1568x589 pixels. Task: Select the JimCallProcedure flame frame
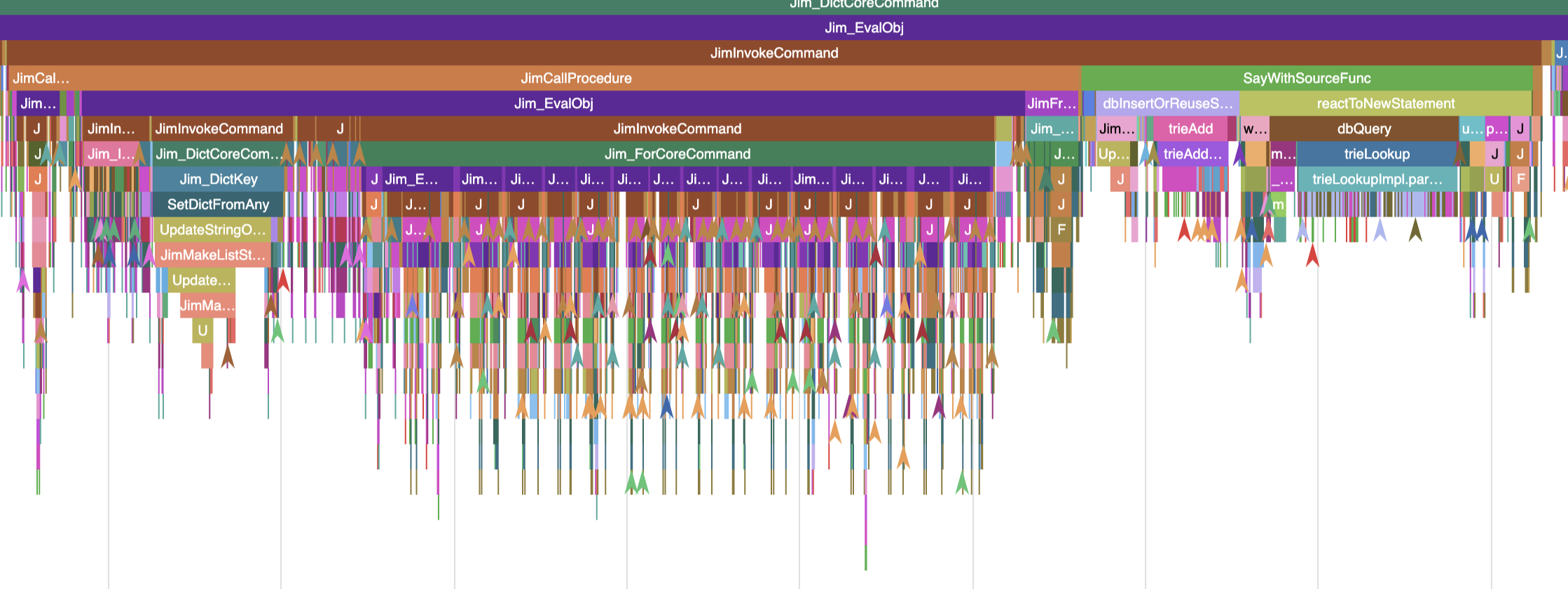pos(576,78)
